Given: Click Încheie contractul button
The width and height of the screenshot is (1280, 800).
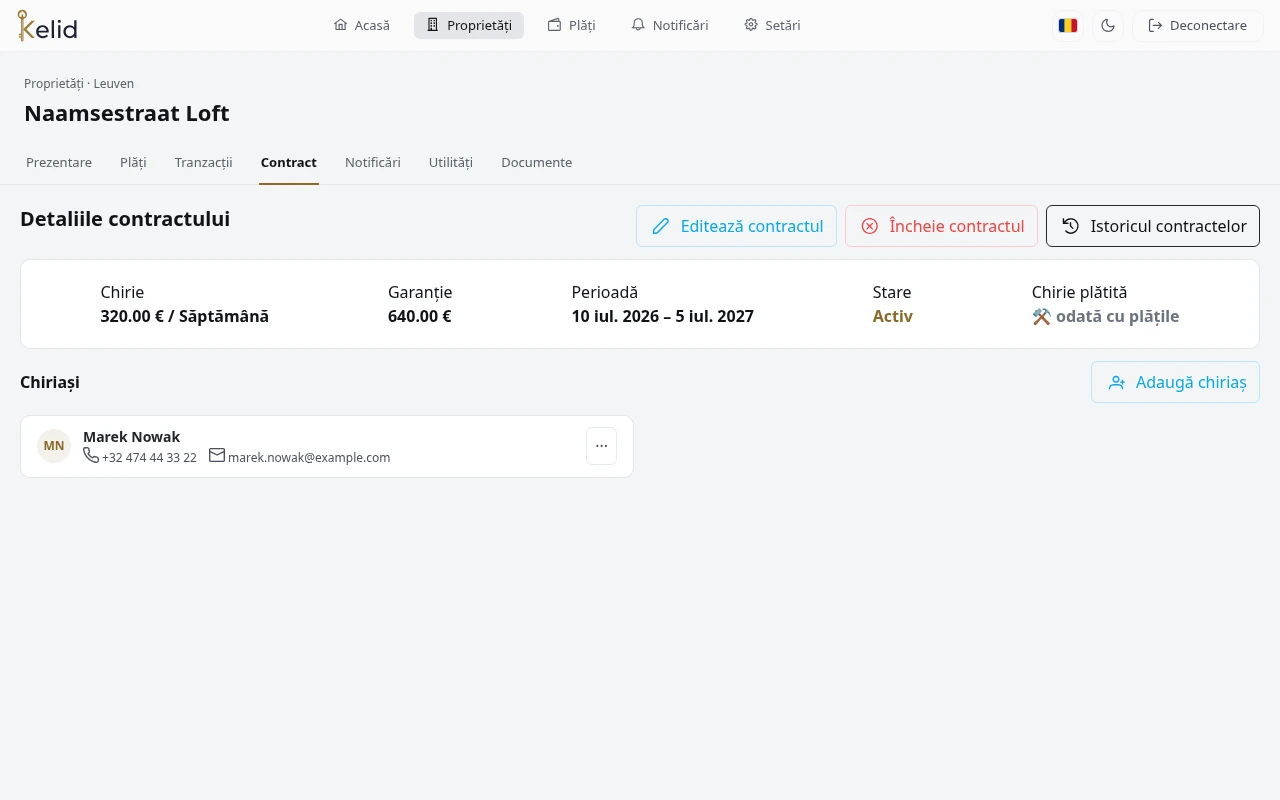Looking at the screenshot, I should (941, 226).
